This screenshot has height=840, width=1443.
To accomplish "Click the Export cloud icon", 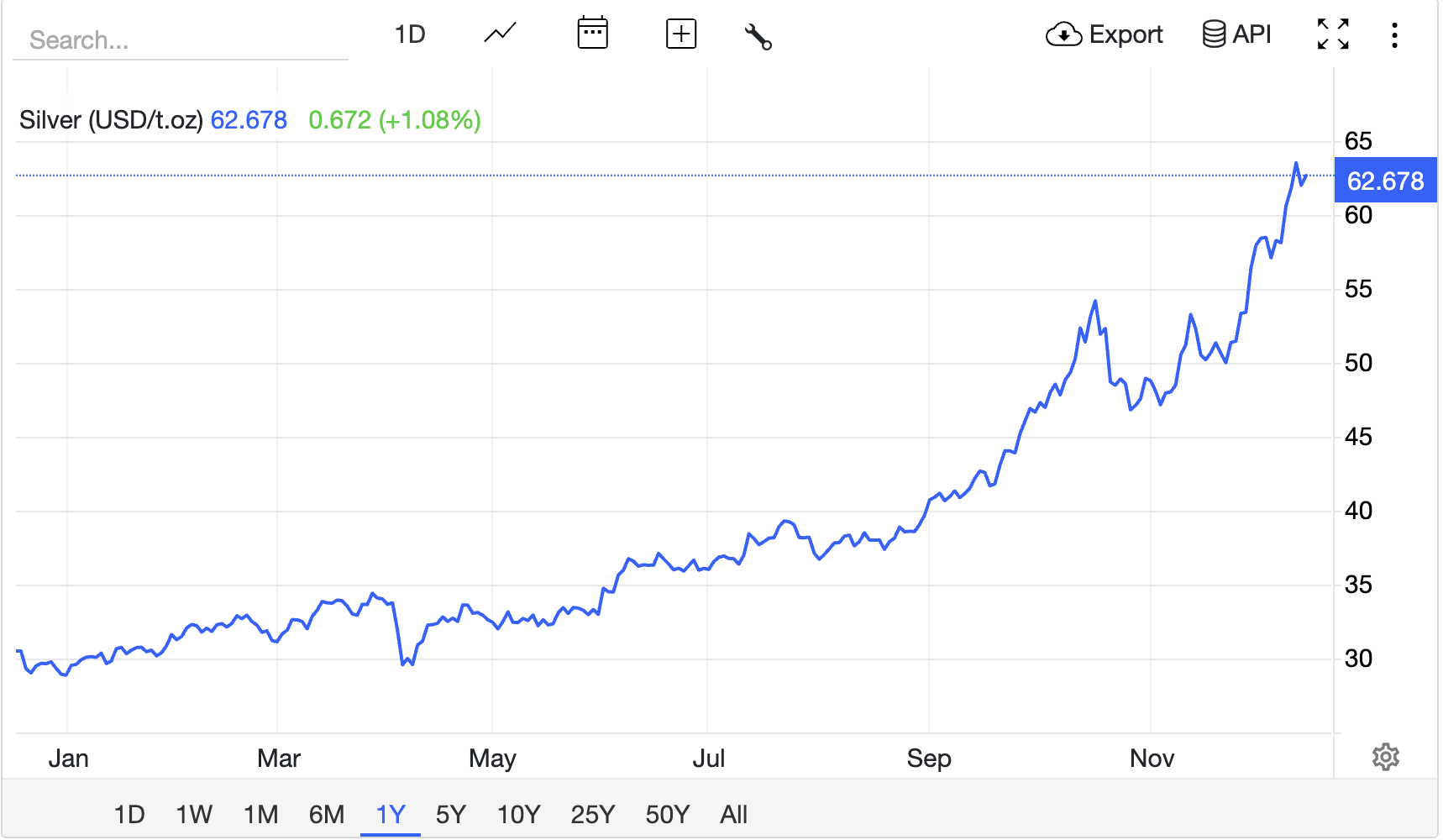I will pos(1063,35).
